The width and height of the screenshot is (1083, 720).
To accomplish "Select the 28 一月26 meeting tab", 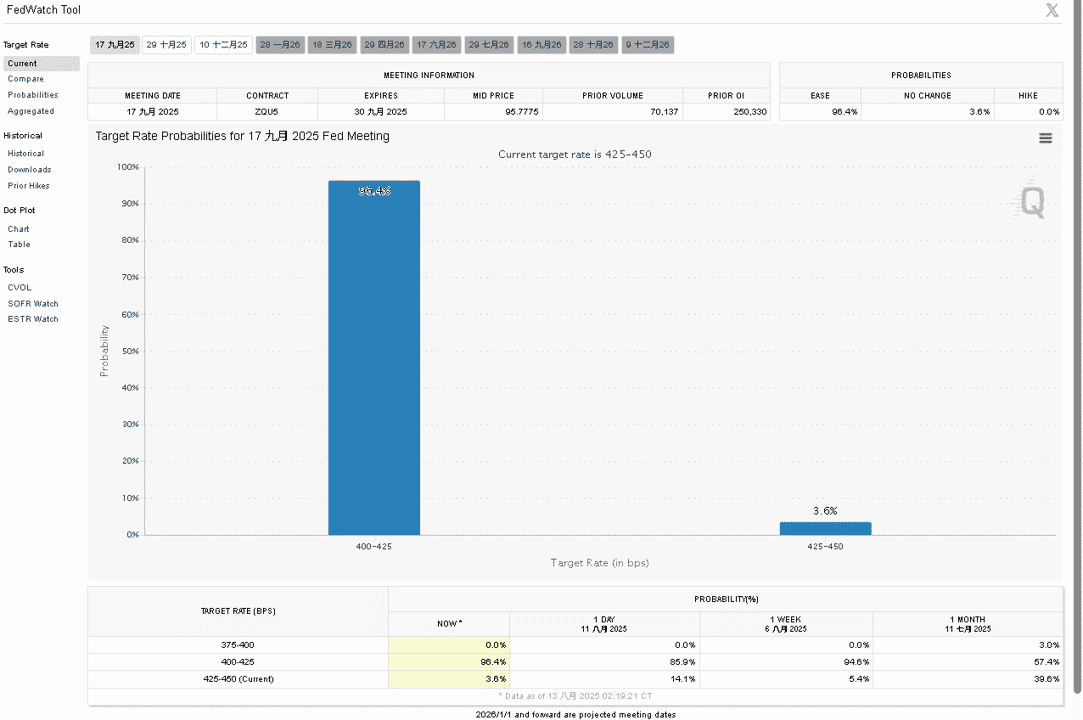I will 280,45.
